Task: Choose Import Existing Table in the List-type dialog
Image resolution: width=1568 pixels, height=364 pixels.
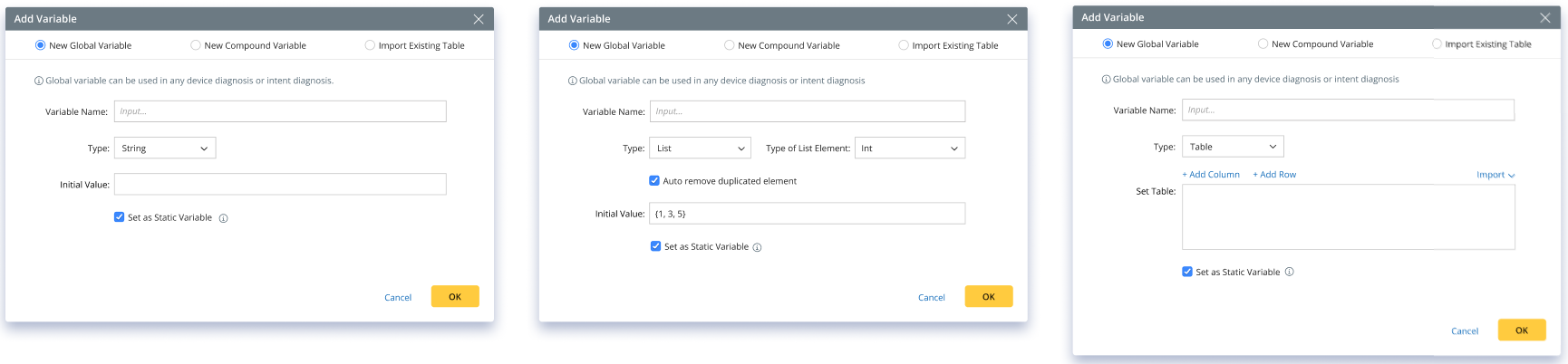Action: click(904, 45)
